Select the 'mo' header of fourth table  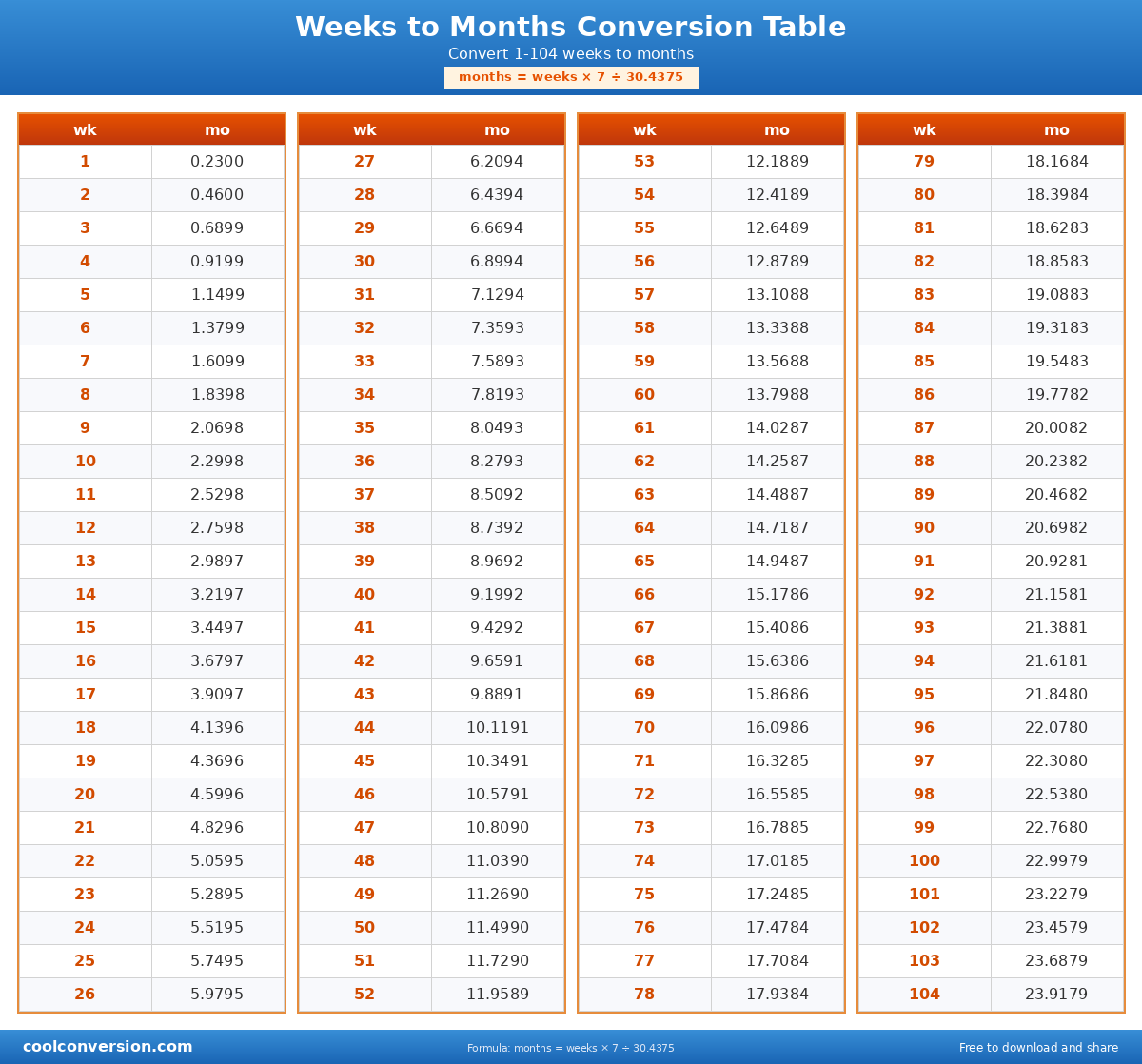[x=1056, y=130]
